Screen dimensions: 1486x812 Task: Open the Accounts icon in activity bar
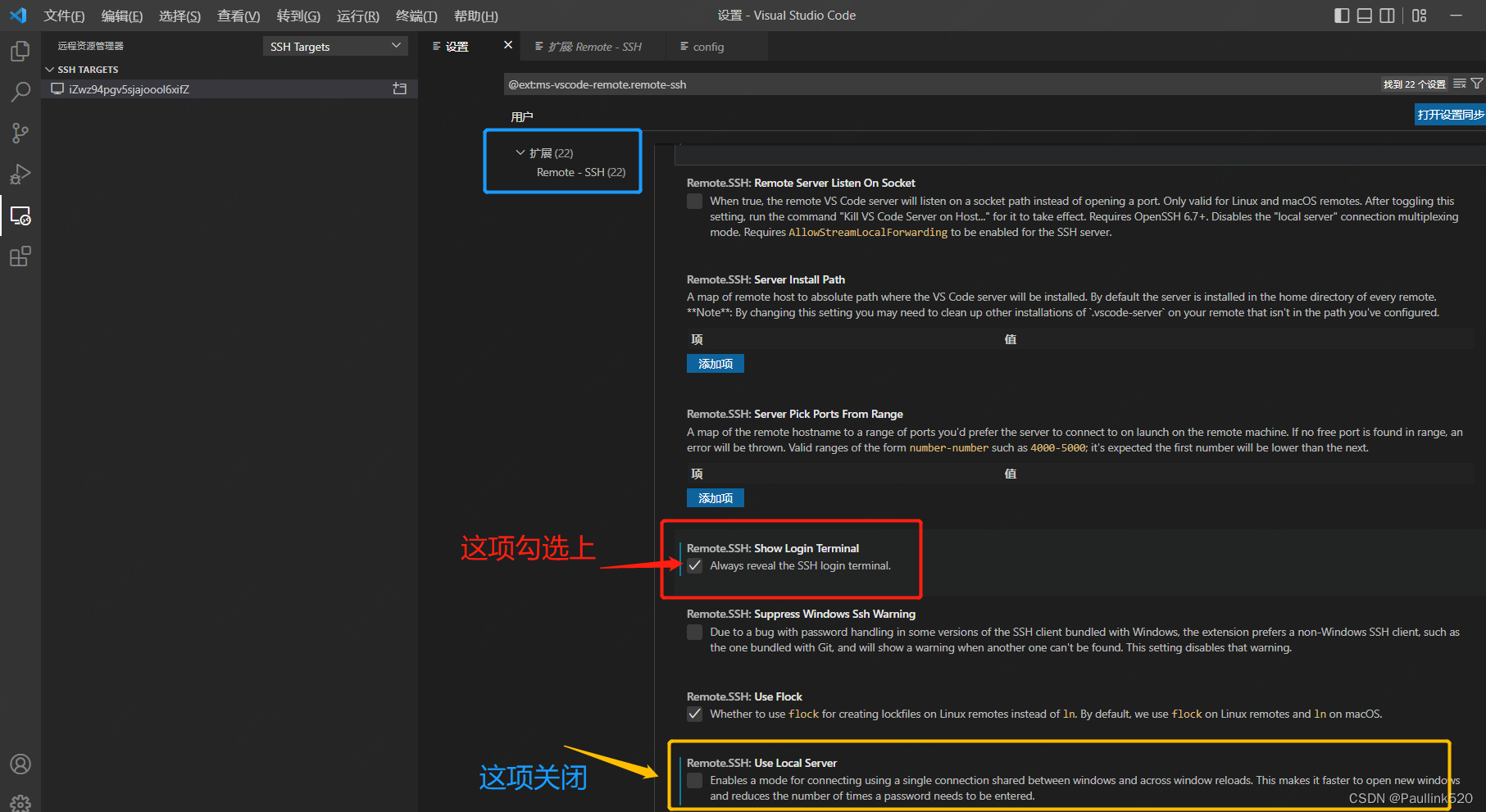pos(20,764)
